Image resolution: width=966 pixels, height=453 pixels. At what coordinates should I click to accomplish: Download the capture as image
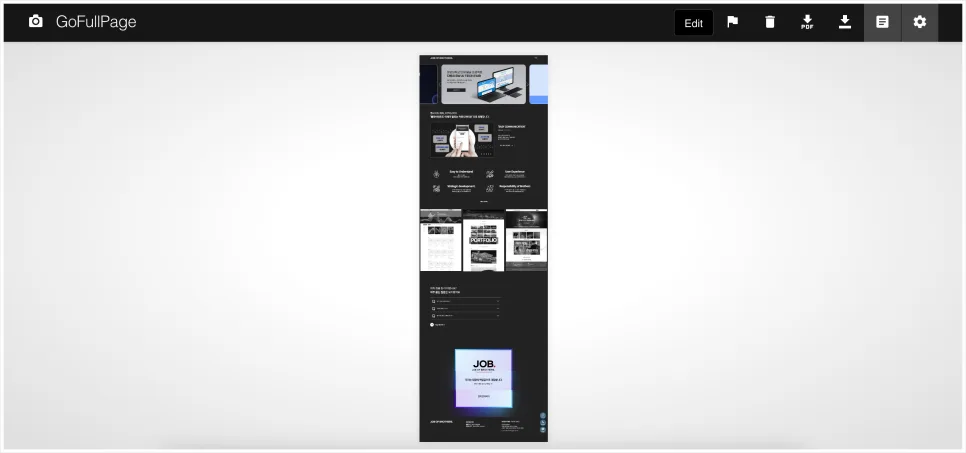[x=845, y=22]
